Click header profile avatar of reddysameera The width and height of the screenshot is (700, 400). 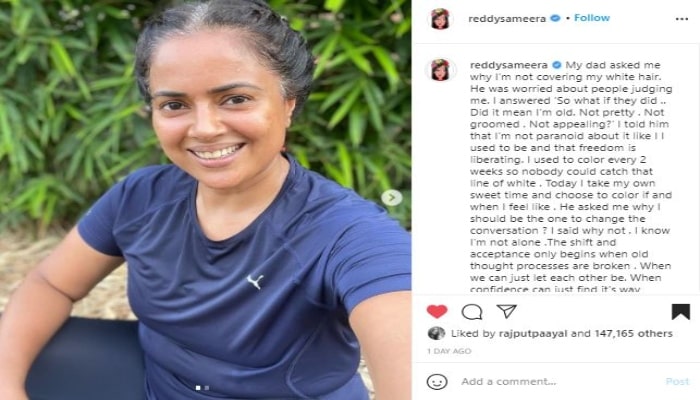pyautogui.click(x=441, y=19)
